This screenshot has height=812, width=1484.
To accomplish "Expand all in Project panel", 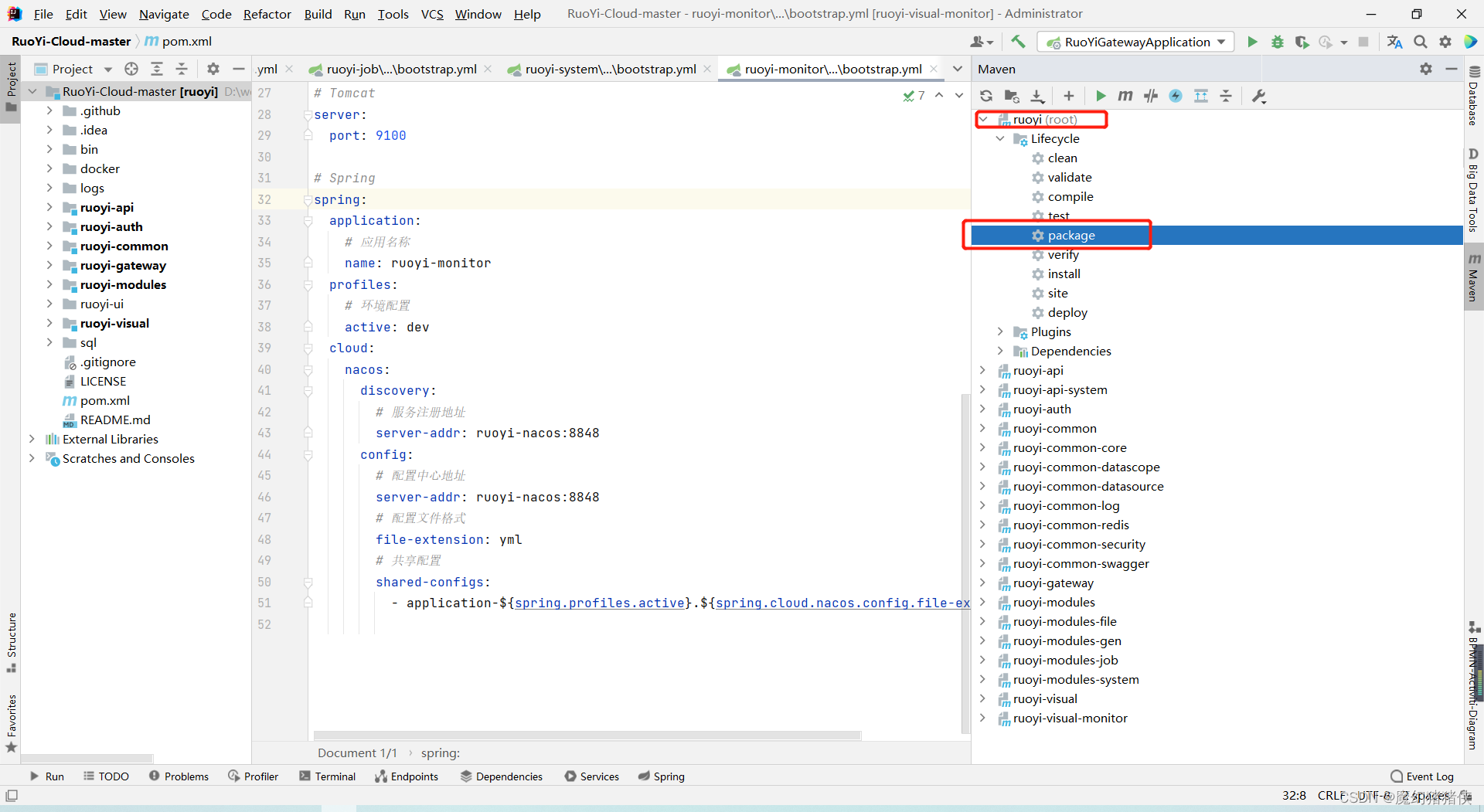I will [x=157, y=69].
